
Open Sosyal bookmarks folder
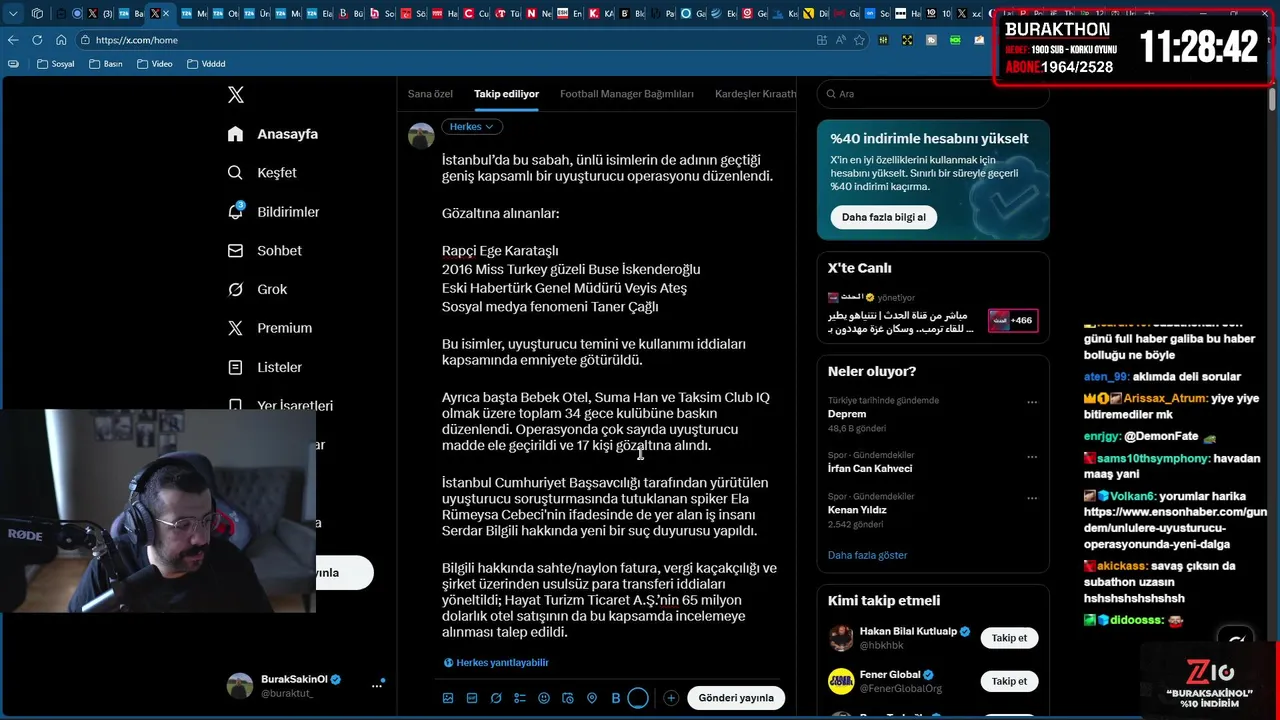point(55,64)
